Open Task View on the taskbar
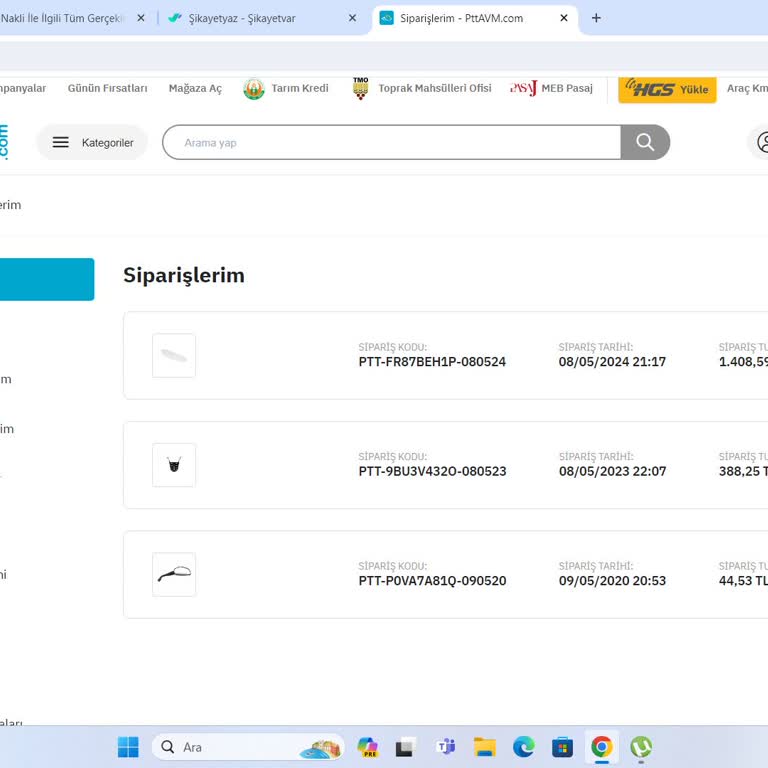 click(406, 747)
